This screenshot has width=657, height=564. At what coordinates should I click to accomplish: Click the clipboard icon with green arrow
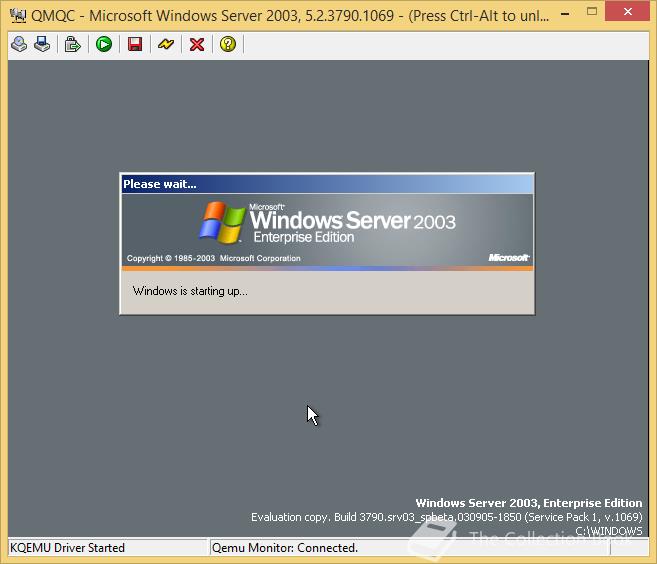(72, 44)
